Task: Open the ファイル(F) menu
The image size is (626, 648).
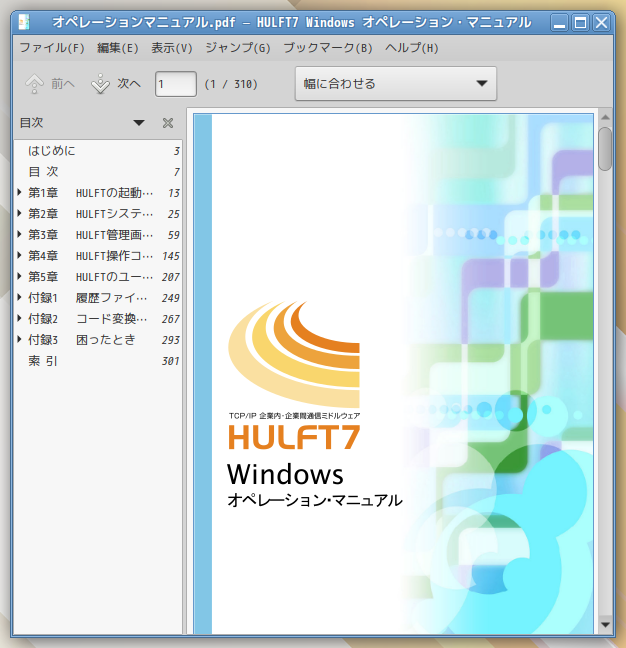Action: [x=52, y=48]
